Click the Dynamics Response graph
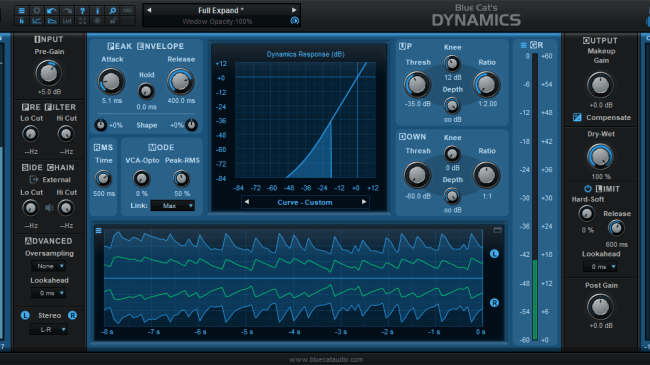This screenshot has height=365, width=650. tap(305, 120)
